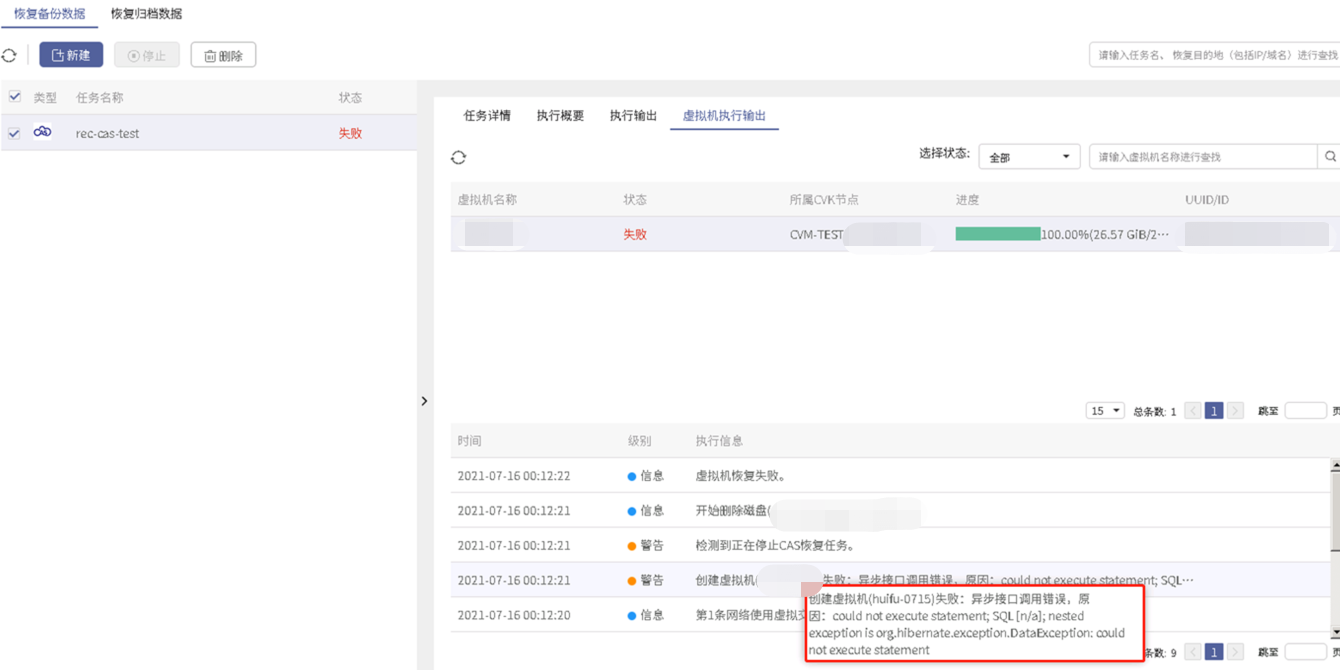Click the 任务名称 column header in the task list

pos(100,98)
